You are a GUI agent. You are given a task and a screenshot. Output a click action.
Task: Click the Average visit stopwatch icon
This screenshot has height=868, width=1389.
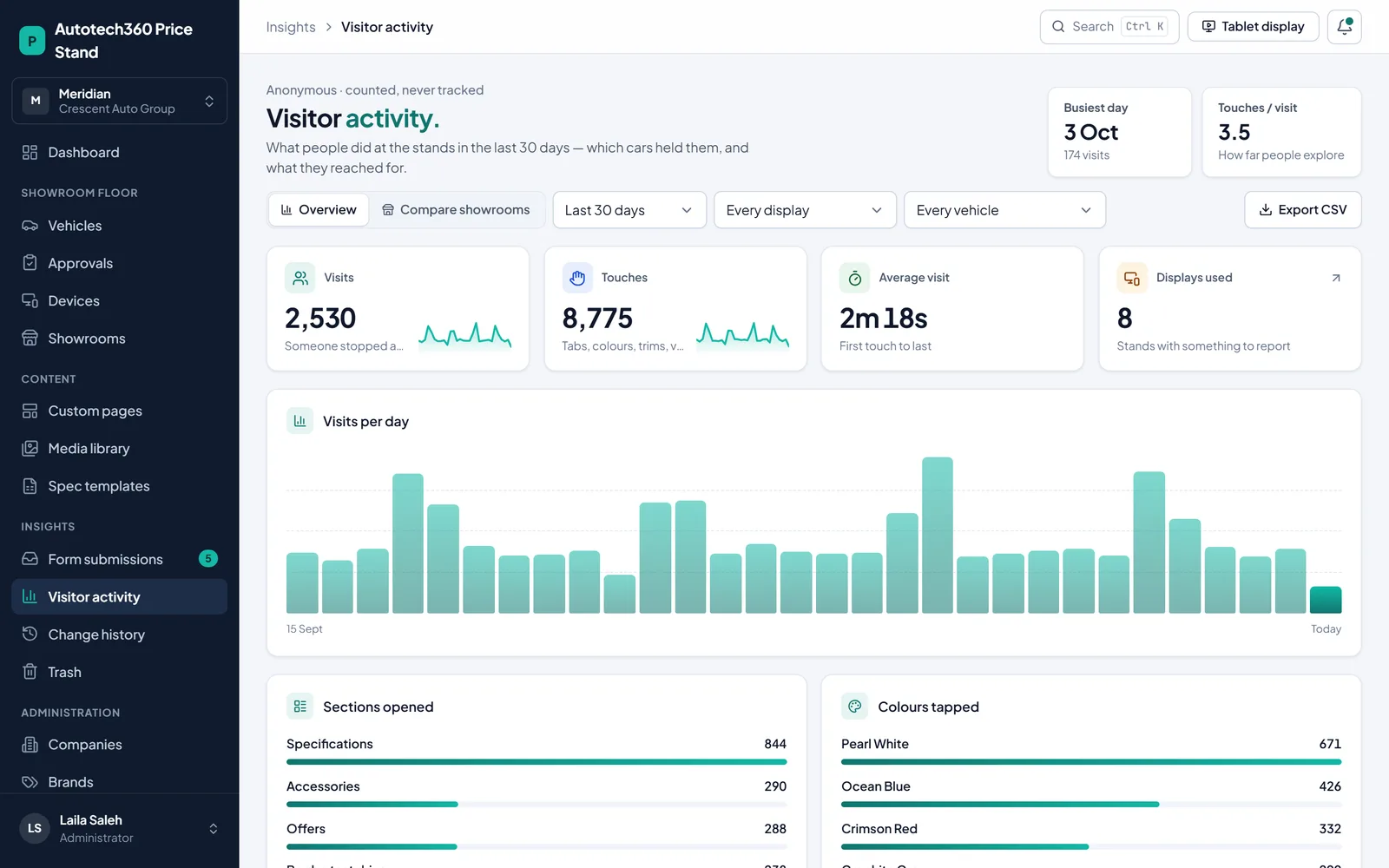coord(854,278)
